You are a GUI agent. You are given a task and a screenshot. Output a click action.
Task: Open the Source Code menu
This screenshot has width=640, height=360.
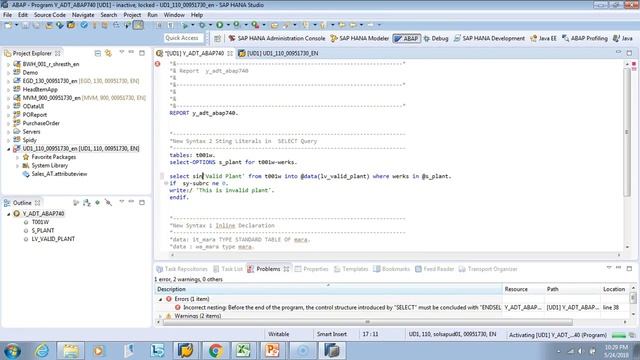pyautogui.click(x=49, y=15)
